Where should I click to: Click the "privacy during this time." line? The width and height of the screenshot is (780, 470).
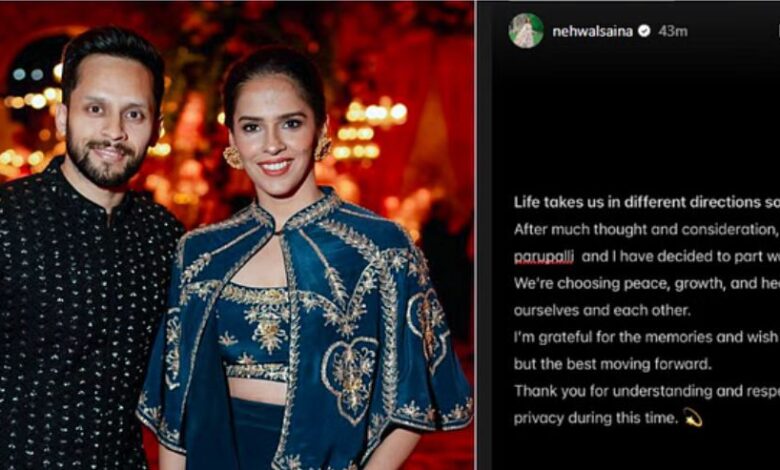pos(596,418)
